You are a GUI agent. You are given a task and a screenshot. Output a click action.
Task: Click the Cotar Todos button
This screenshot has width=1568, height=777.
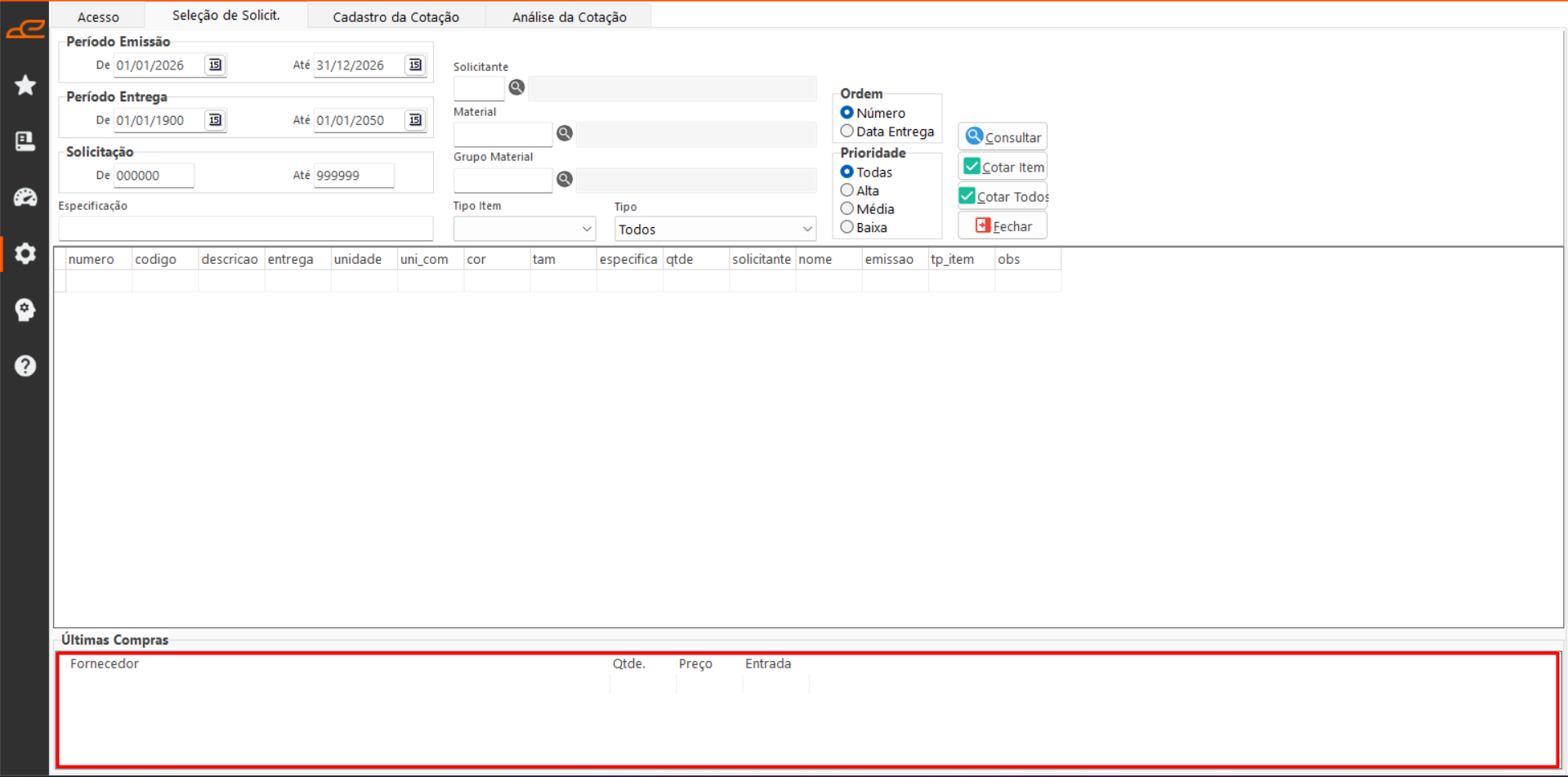1003,197
